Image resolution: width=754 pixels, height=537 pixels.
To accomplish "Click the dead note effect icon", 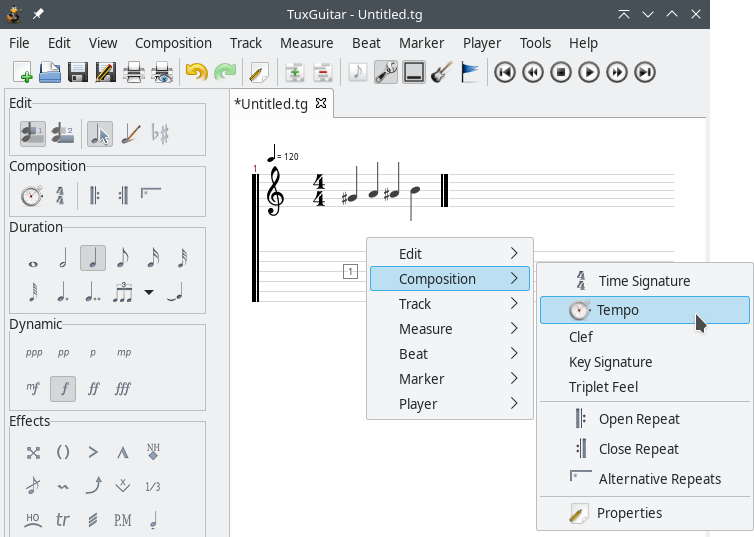I will (34, 452).
